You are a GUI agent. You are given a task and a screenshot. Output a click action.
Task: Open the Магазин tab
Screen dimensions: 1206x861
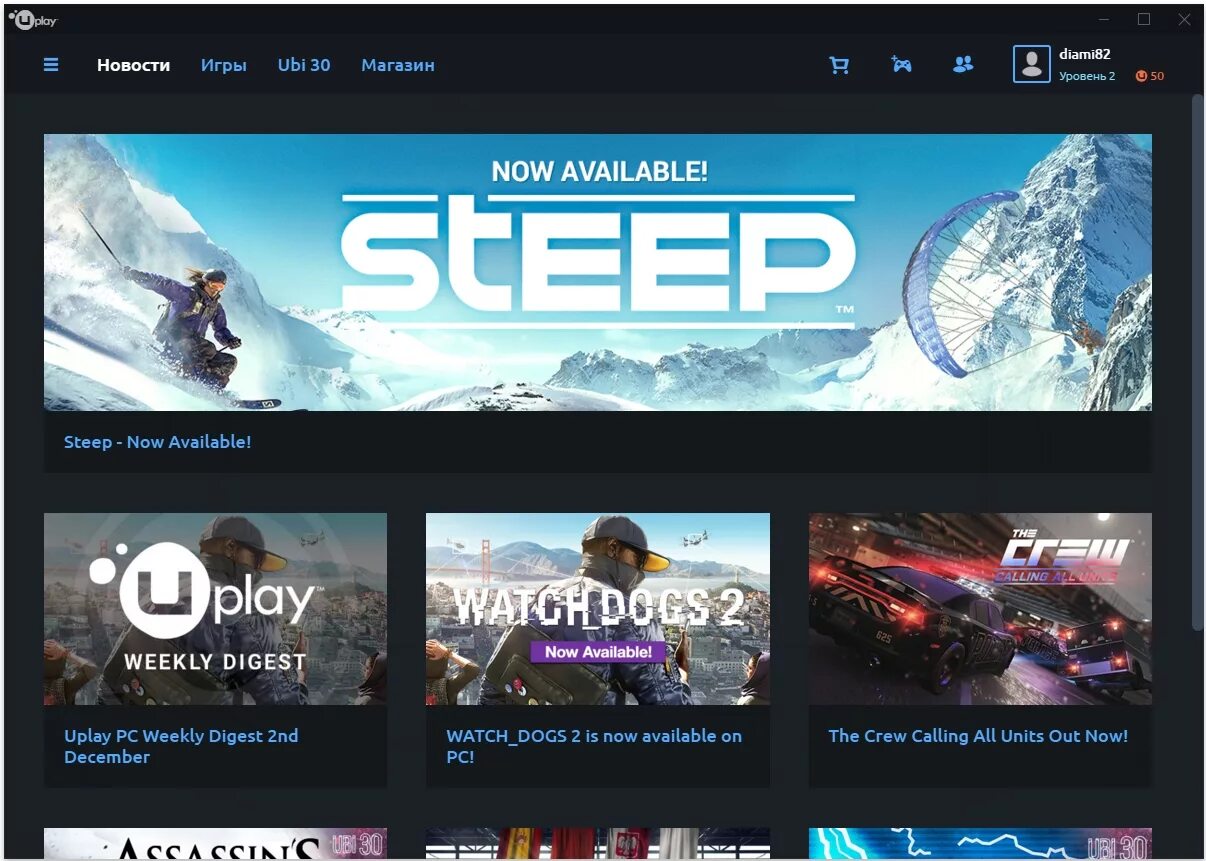pyautogui.click(x=398, y=65)
